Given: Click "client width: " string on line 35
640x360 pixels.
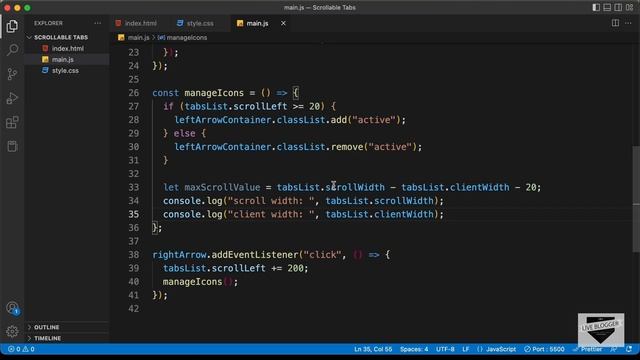Looking at the screenshot, I should [271, 214].
